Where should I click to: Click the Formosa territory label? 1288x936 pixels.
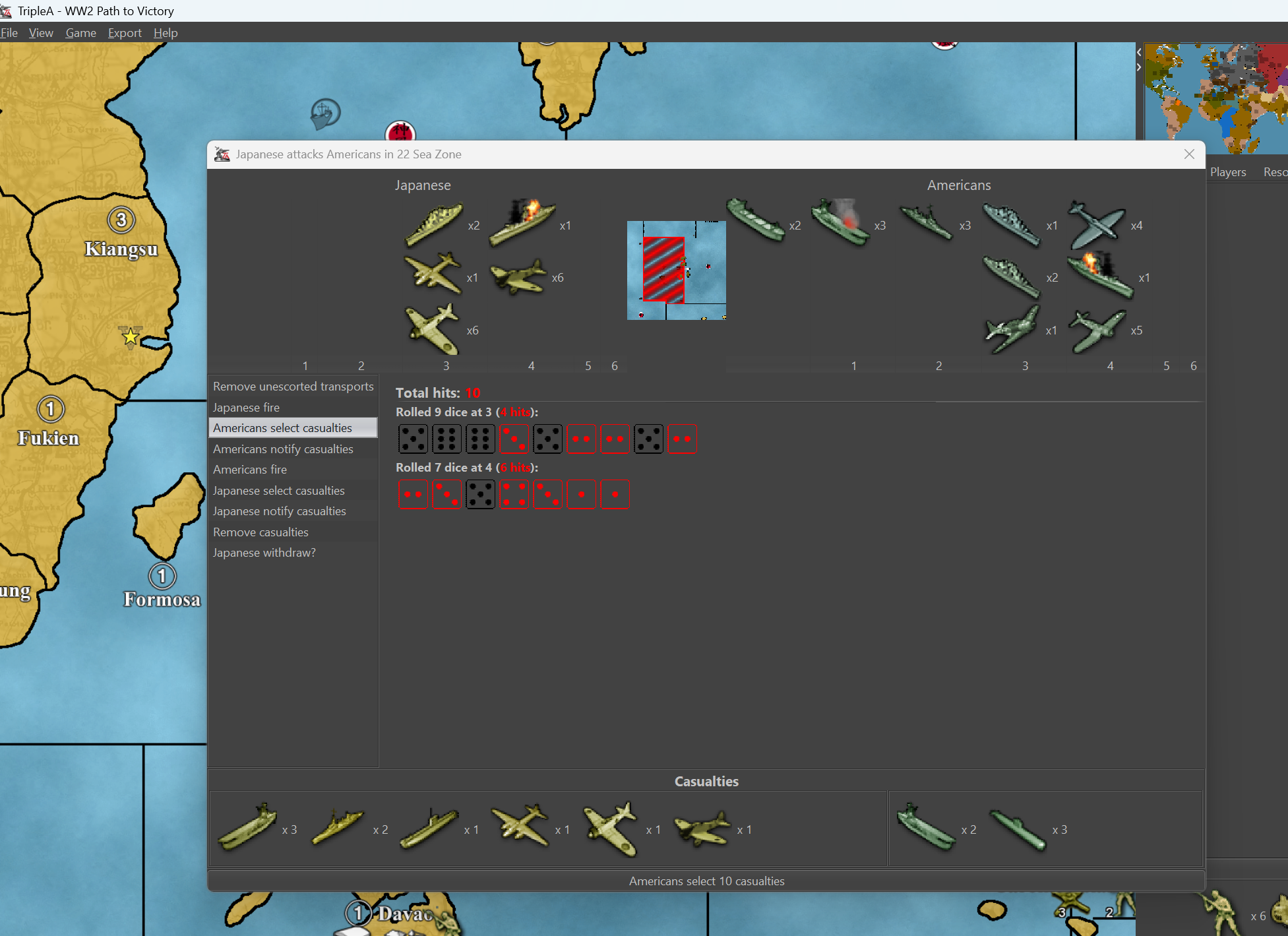point(162,600)
